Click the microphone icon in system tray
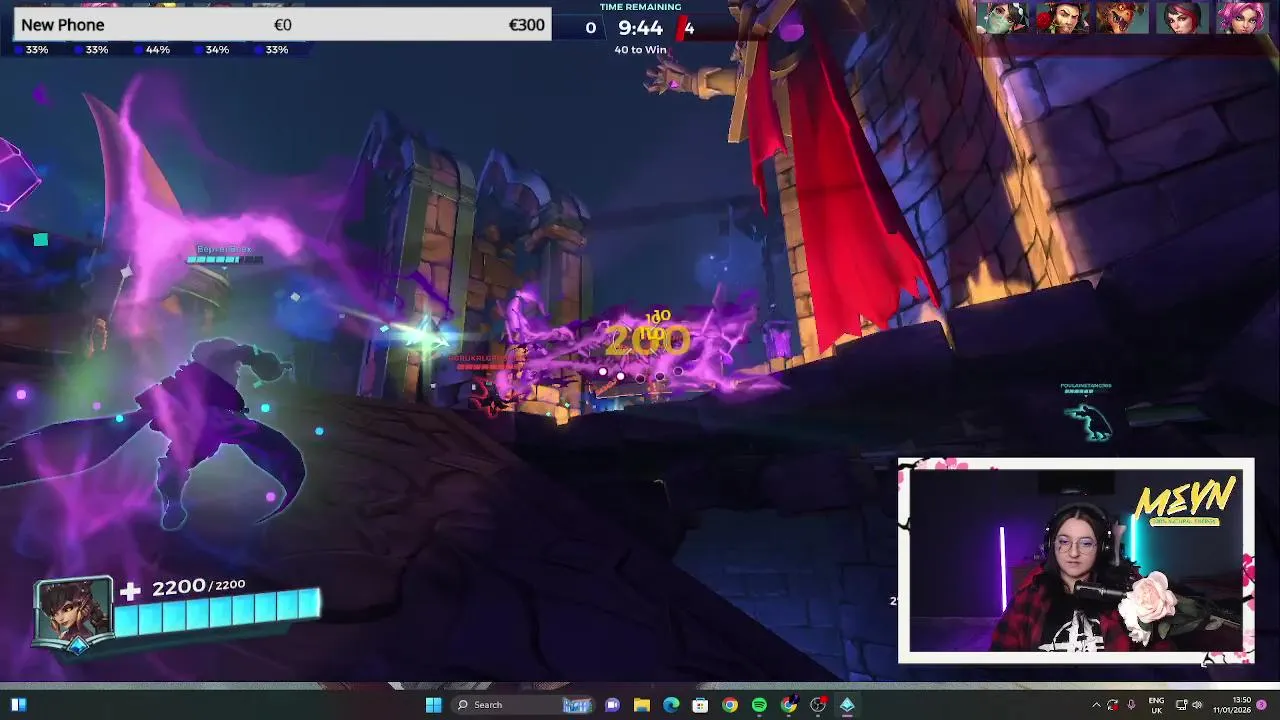Screen dimensions: 1280x720 [x=1133, y=705]
